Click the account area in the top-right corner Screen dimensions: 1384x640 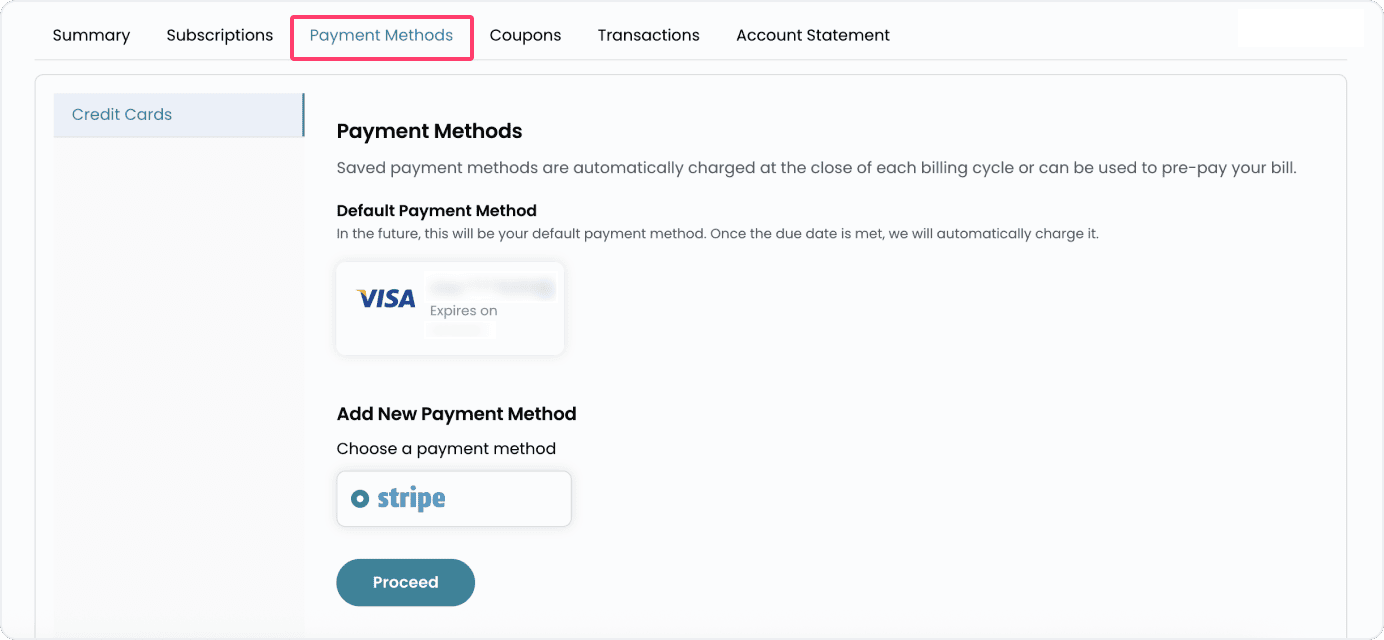point(1300,27)
